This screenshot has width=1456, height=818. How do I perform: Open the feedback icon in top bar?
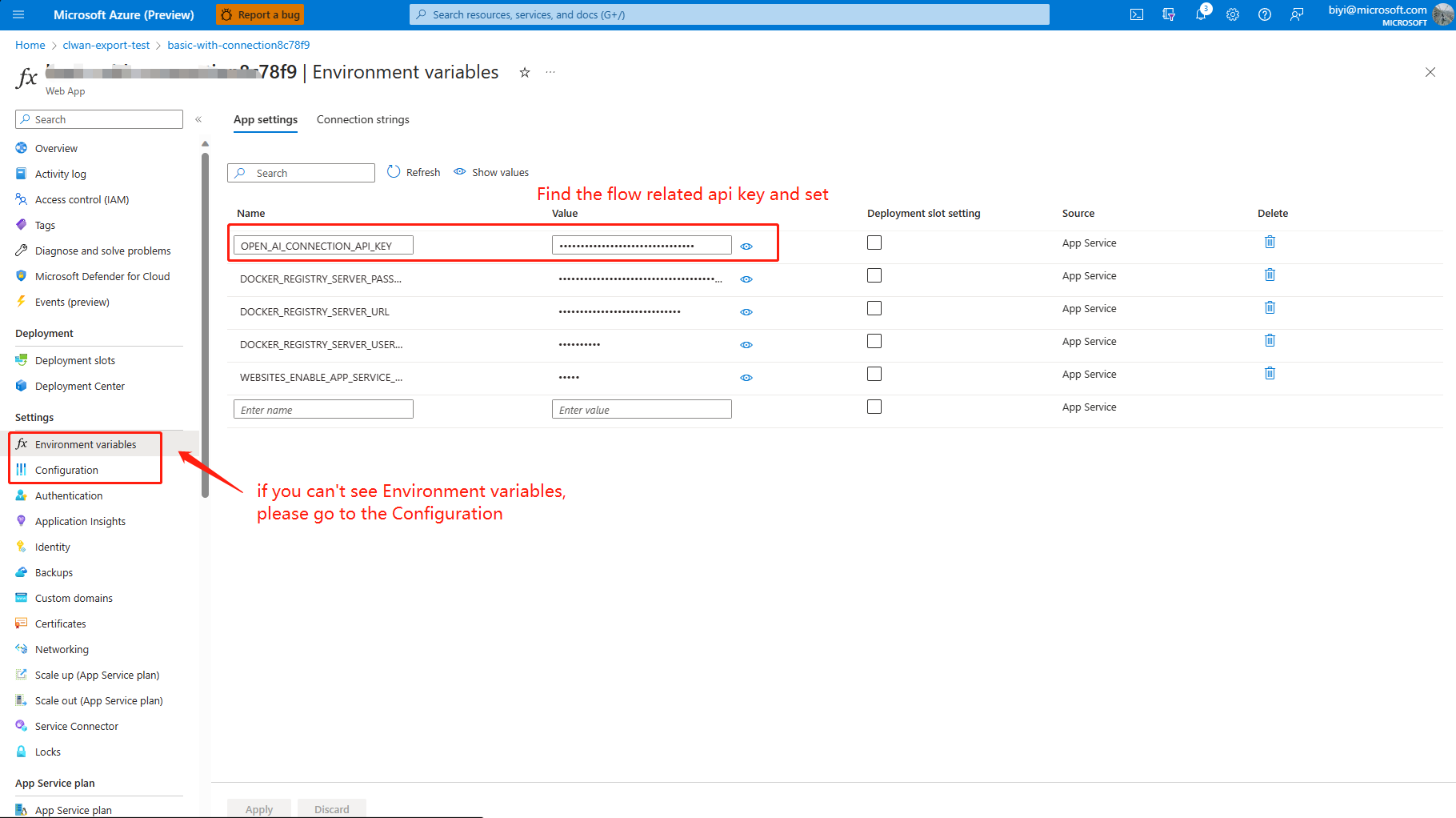(1297, 14)
